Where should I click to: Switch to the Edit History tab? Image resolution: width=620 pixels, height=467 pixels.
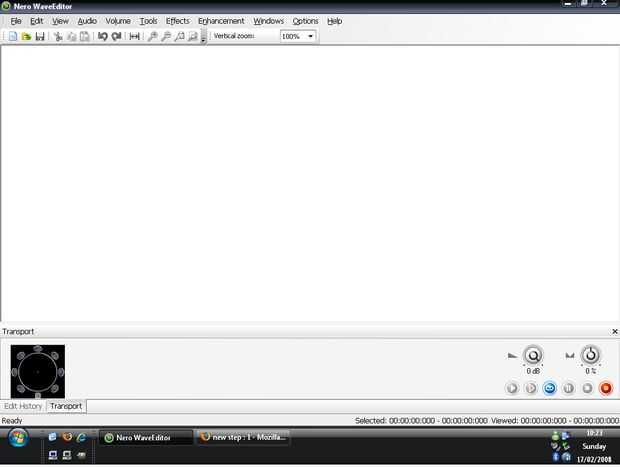coord(23,406)
